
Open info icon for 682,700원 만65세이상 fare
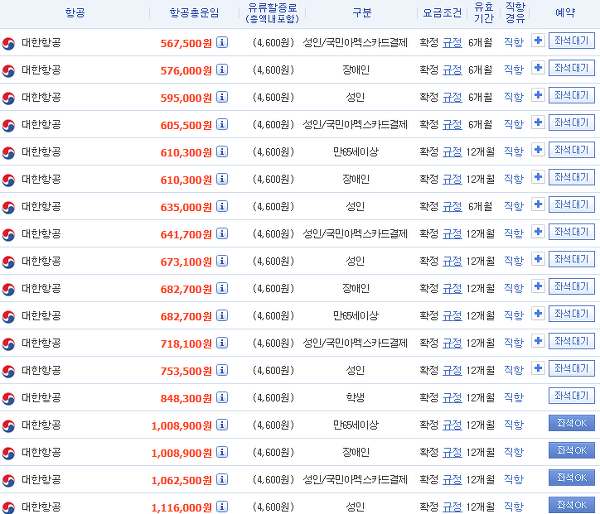[x=222, y=315]
